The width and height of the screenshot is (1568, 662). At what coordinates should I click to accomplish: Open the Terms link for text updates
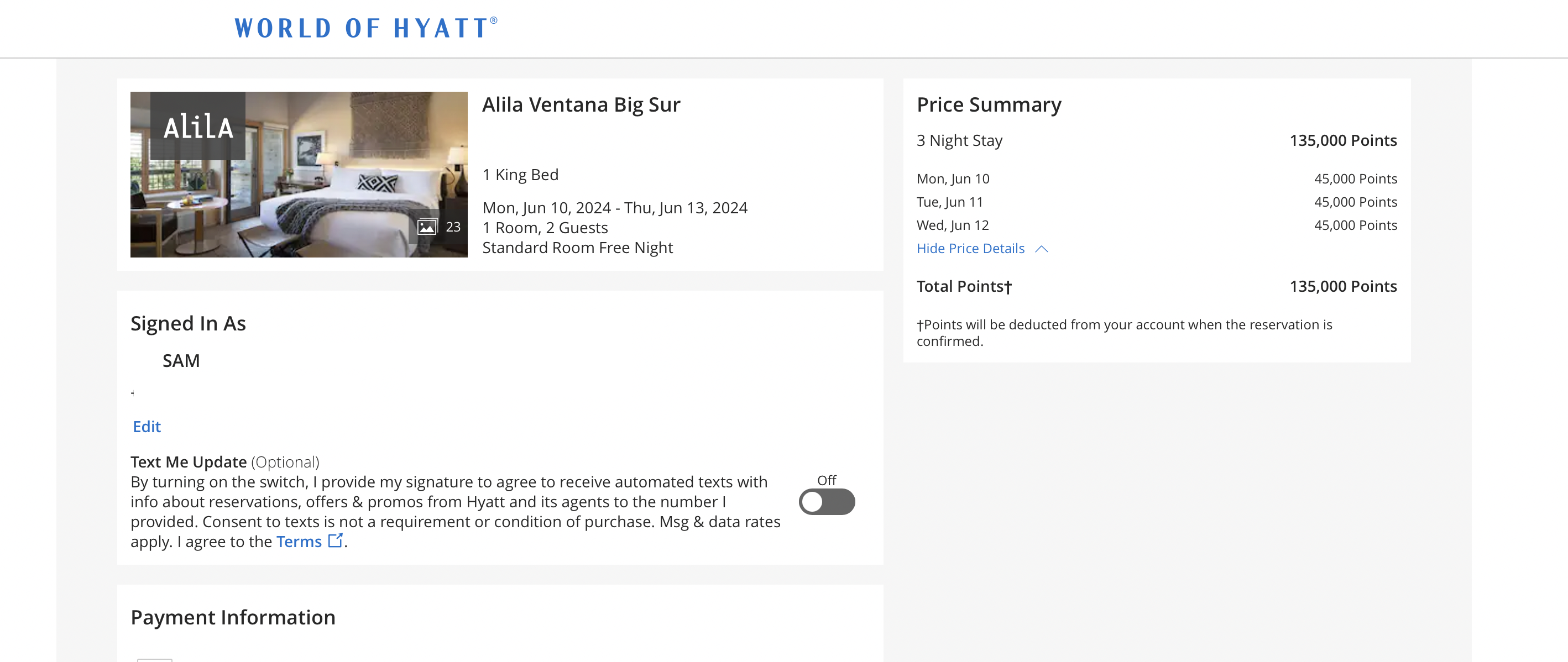pos(299,542)
